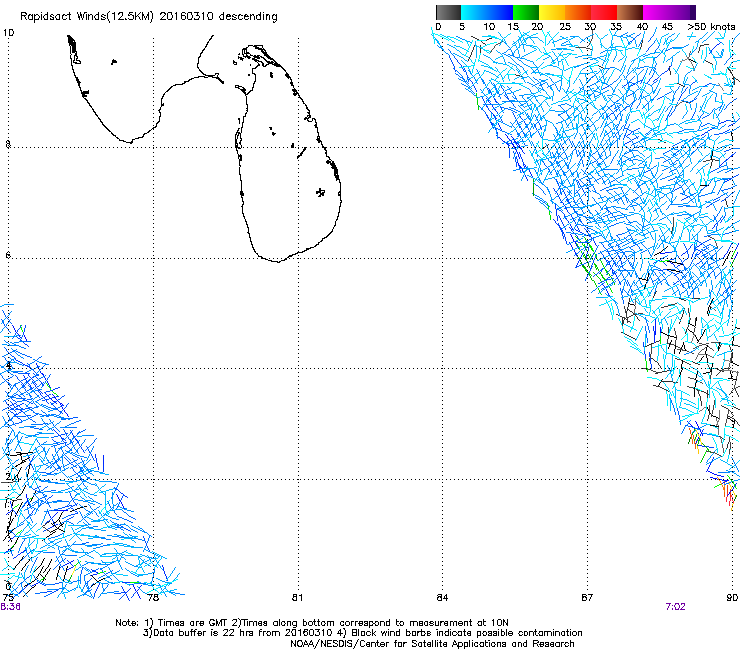Click the 'Data buffer is 22 hrs' note line
This screenshot has width=740, height=650.
(362, 633)
